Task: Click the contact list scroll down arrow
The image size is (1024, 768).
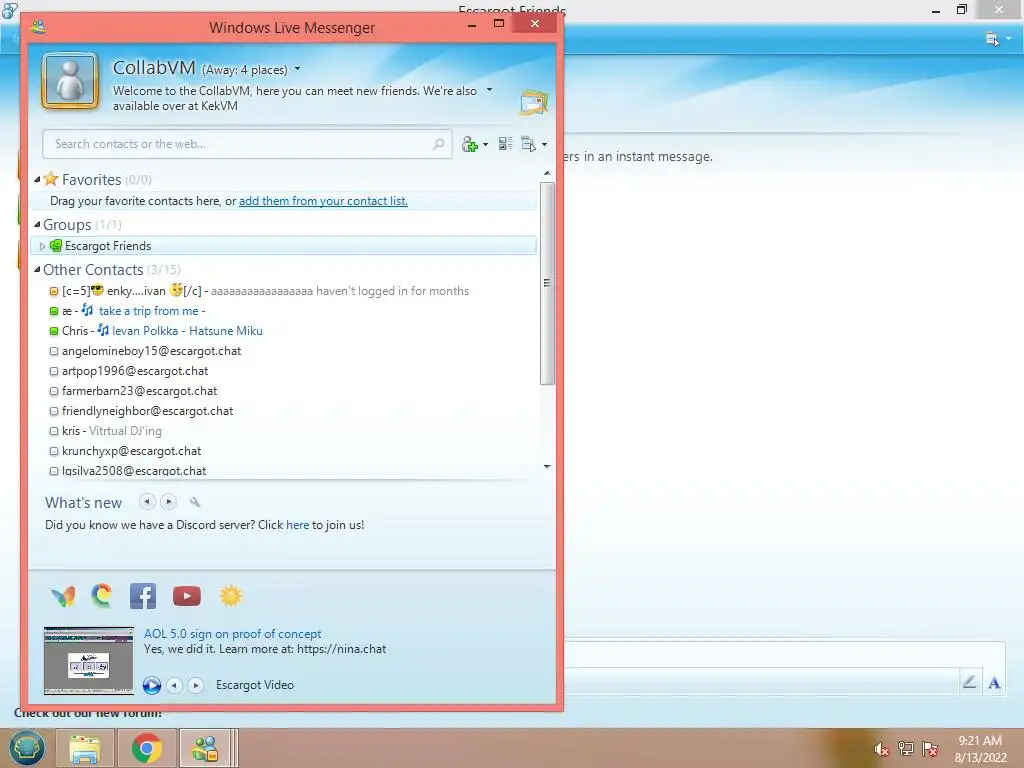Action: click(547, 466)
